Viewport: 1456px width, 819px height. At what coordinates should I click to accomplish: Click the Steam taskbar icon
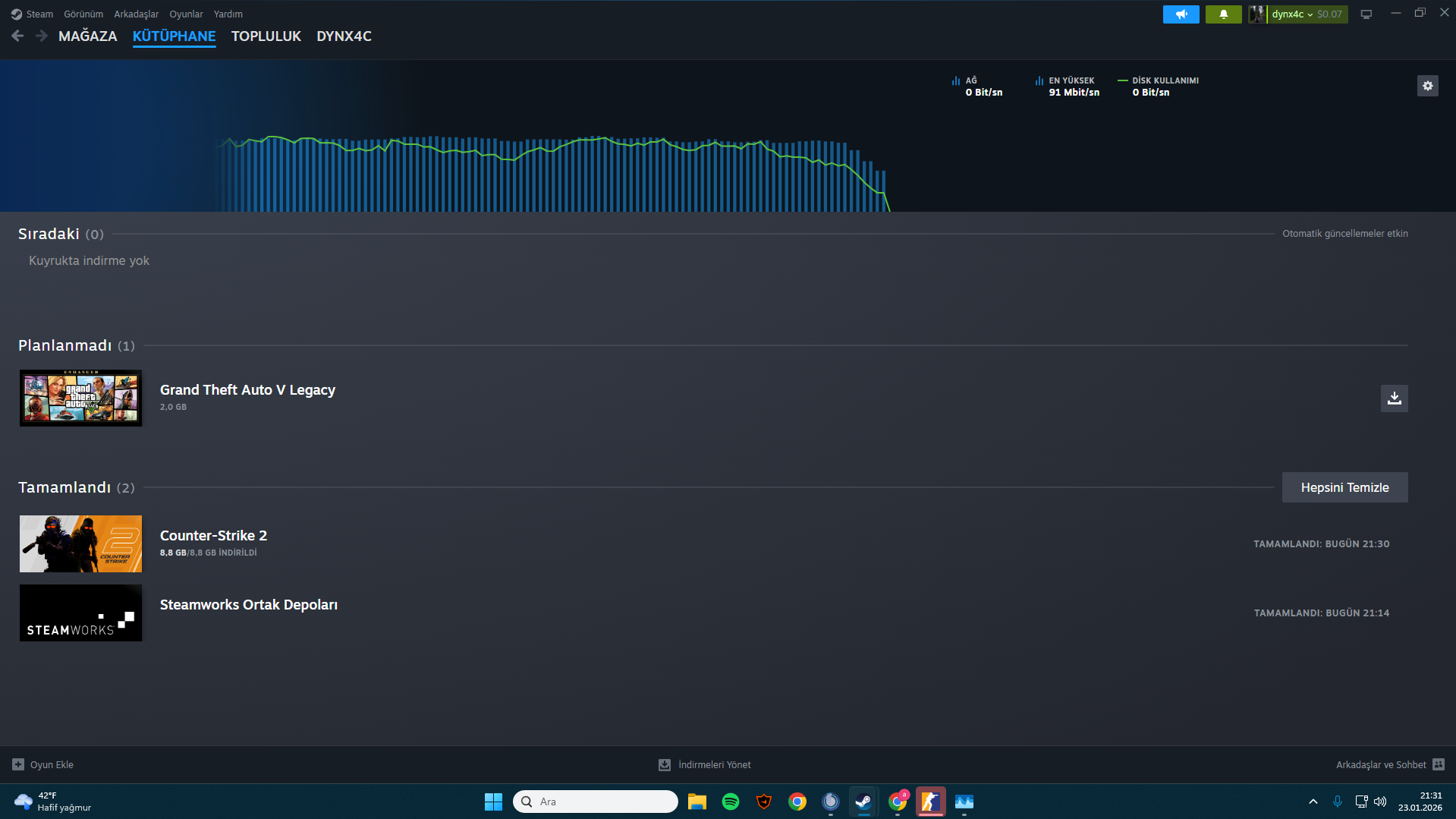(863, 802)
